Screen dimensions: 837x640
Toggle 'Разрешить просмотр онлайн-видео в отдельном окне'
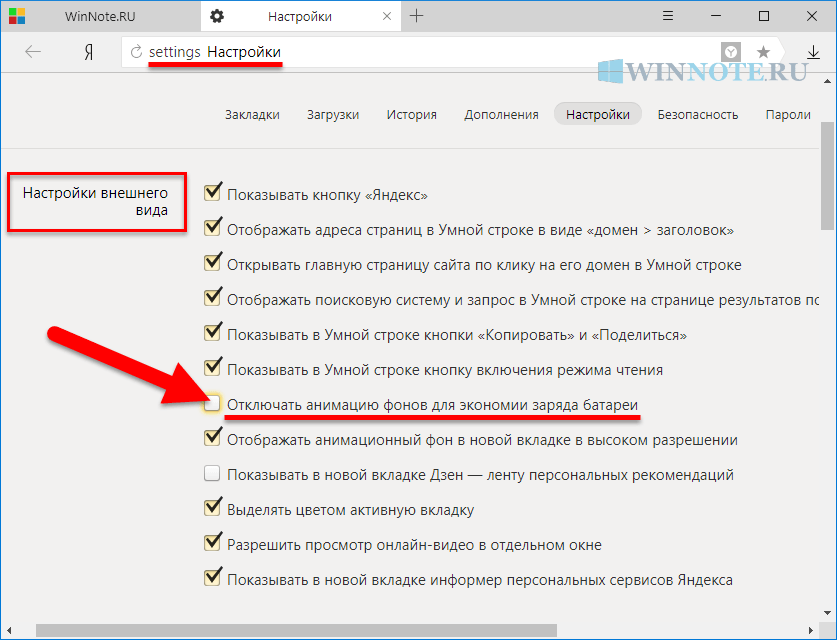212,543
